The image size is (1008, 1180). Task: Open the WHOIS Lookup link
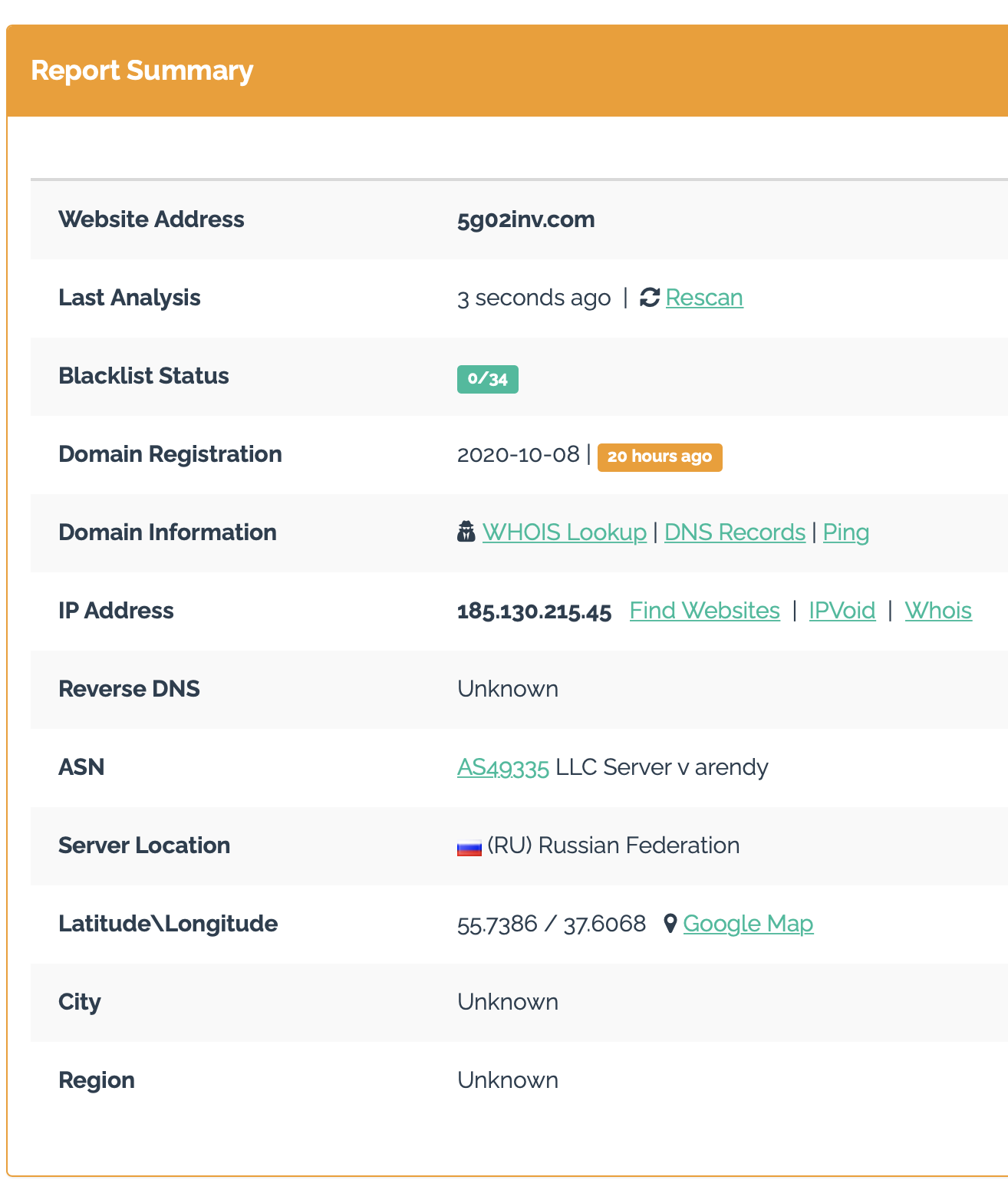[564, 532]
